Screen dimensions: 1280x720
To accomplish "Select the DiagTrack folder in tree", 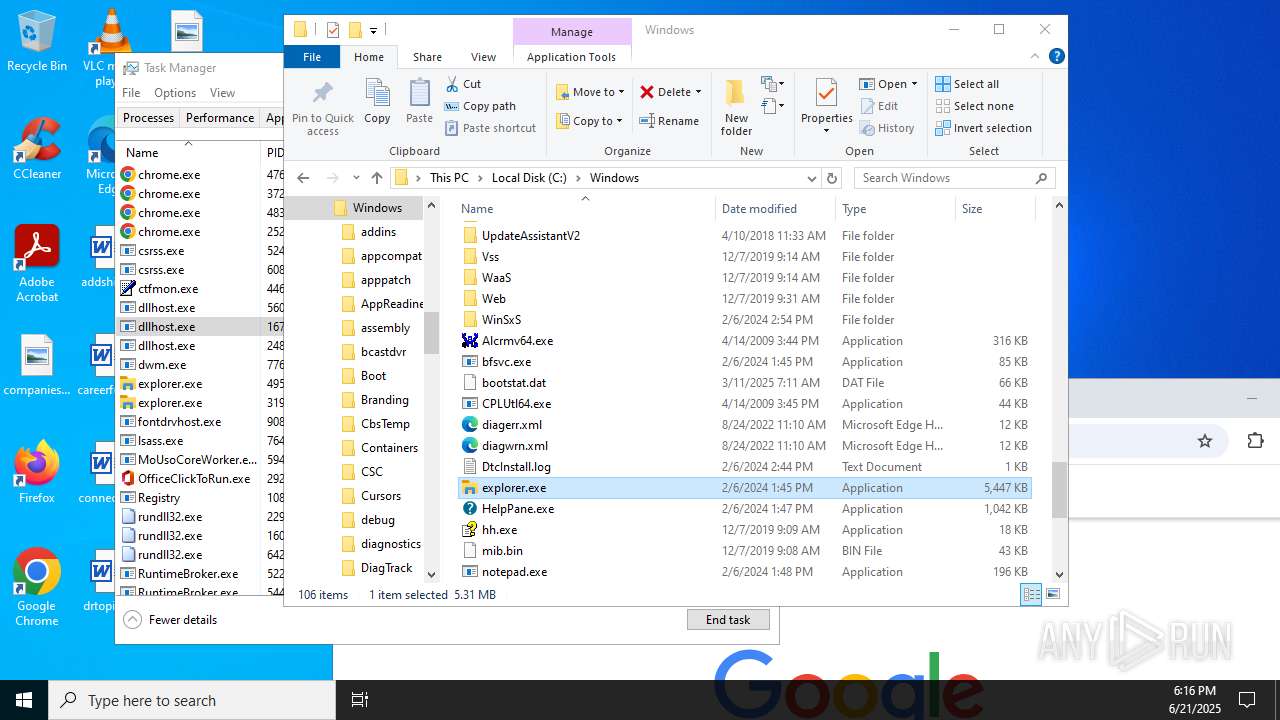I will pyautogui.click(x=386, y=568).
